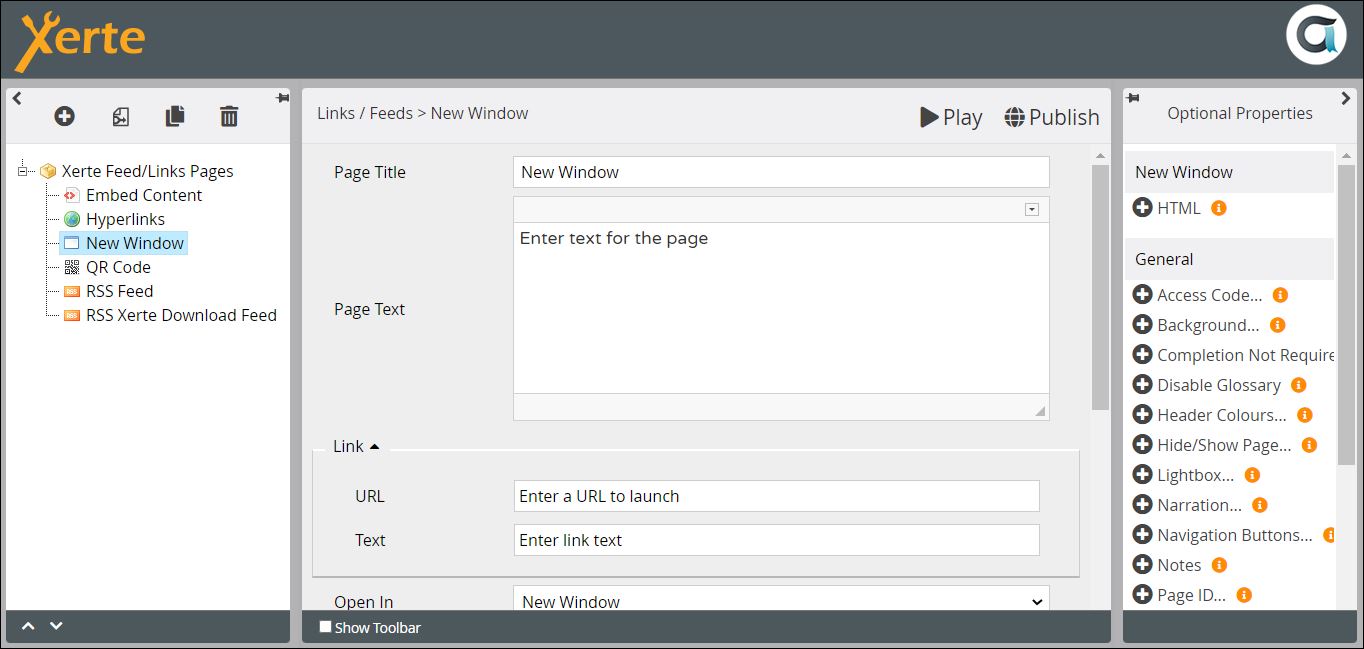Click the Publish button
This screenshot has height=649, width=1364.
click(x=1052, y=117)
